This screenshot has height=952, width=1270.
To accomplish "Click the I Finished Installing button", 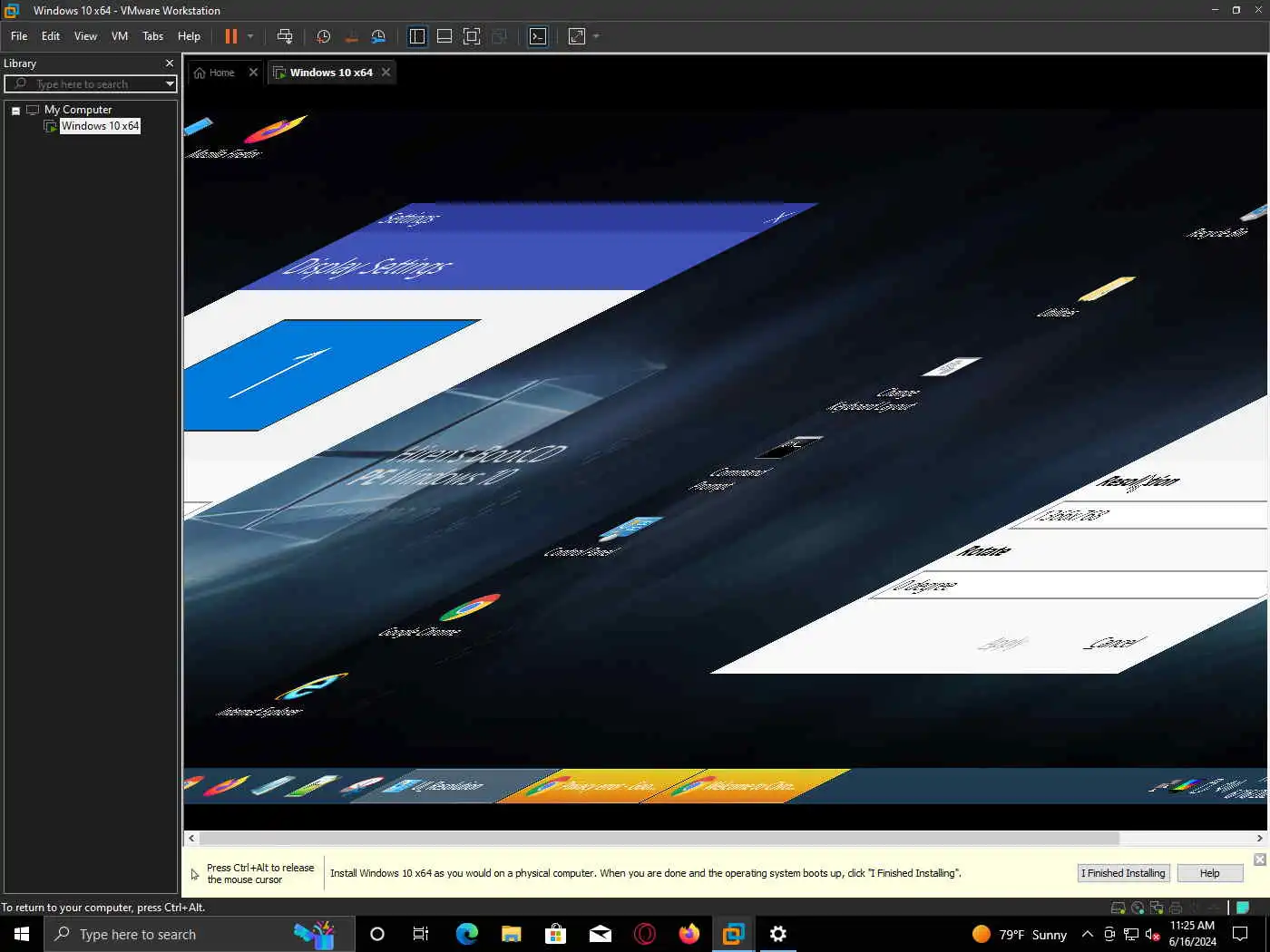I will point(1123,873).
